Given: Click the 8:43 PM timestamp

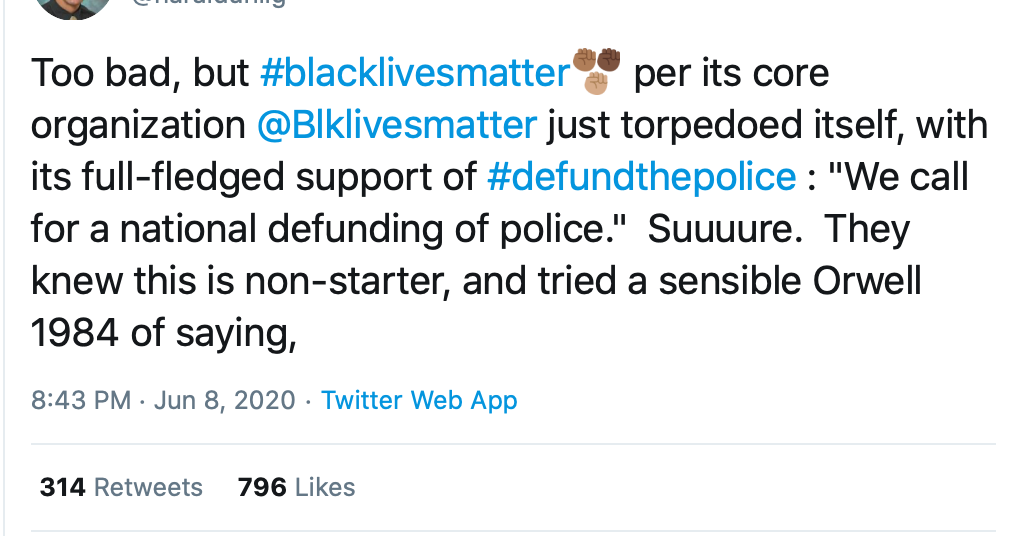Looking at the screenshot, I should (x=81, y=401).
